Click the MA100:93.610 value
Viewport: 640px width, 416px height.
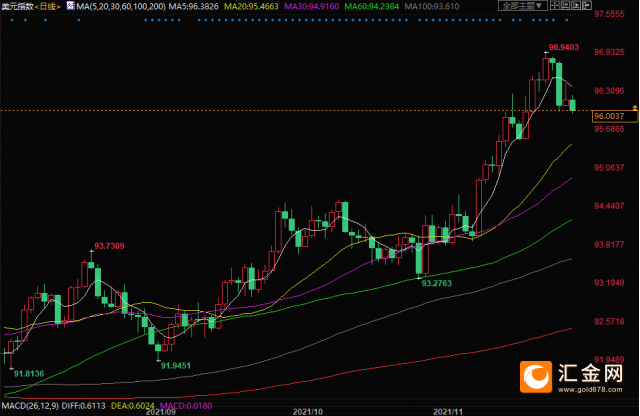(431, 7)
